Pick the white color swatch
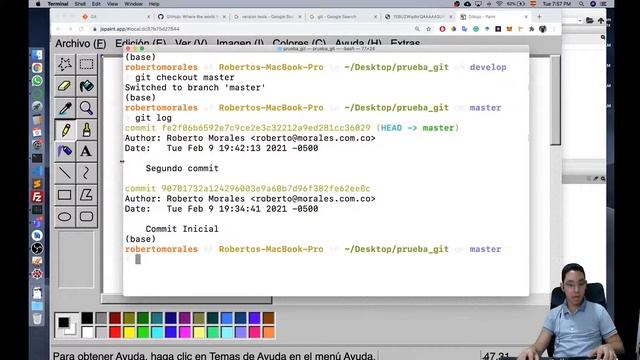 87,332
